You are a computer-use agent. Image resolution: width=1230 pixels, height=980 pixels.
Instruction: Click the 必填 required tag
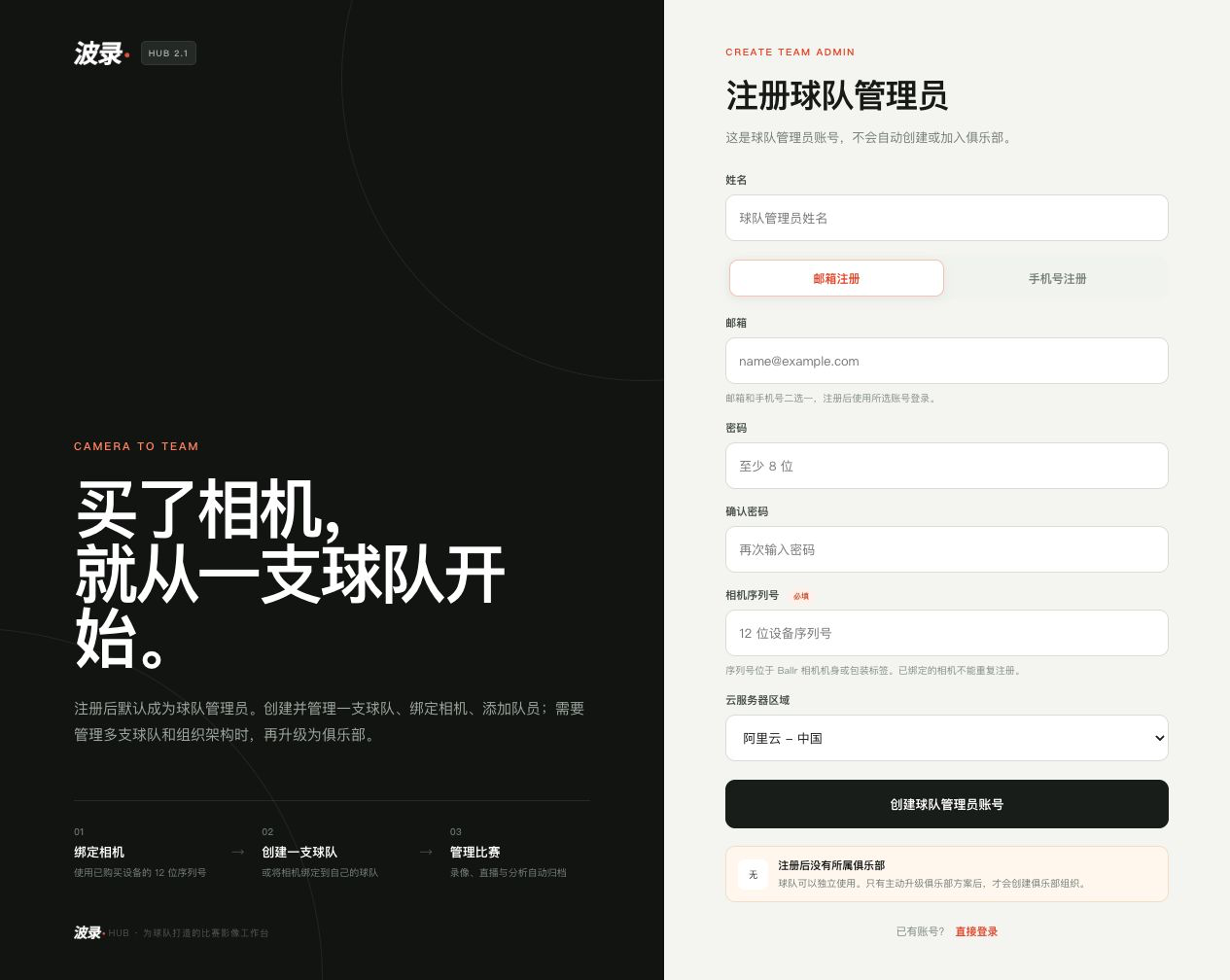click(x=801, y=596)
